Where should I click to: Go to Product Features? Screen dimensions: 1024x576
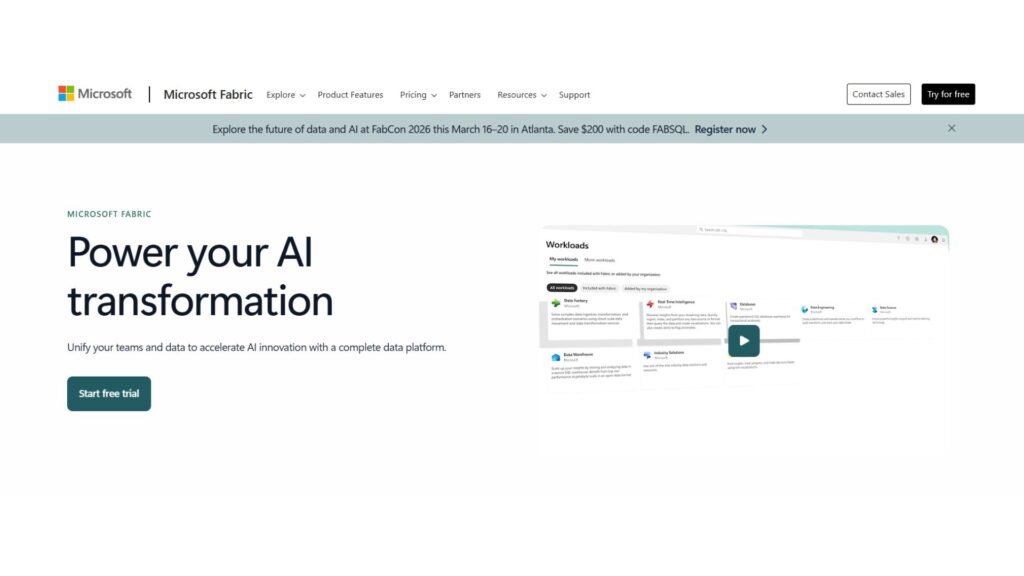pyautogui.click(x=350, y=95)
